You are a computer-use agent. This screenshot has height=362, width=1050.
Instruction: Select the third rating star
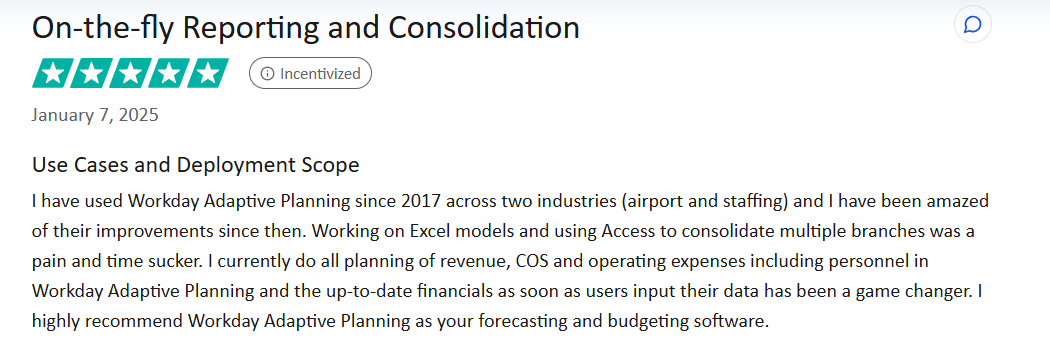click(131, 73)
